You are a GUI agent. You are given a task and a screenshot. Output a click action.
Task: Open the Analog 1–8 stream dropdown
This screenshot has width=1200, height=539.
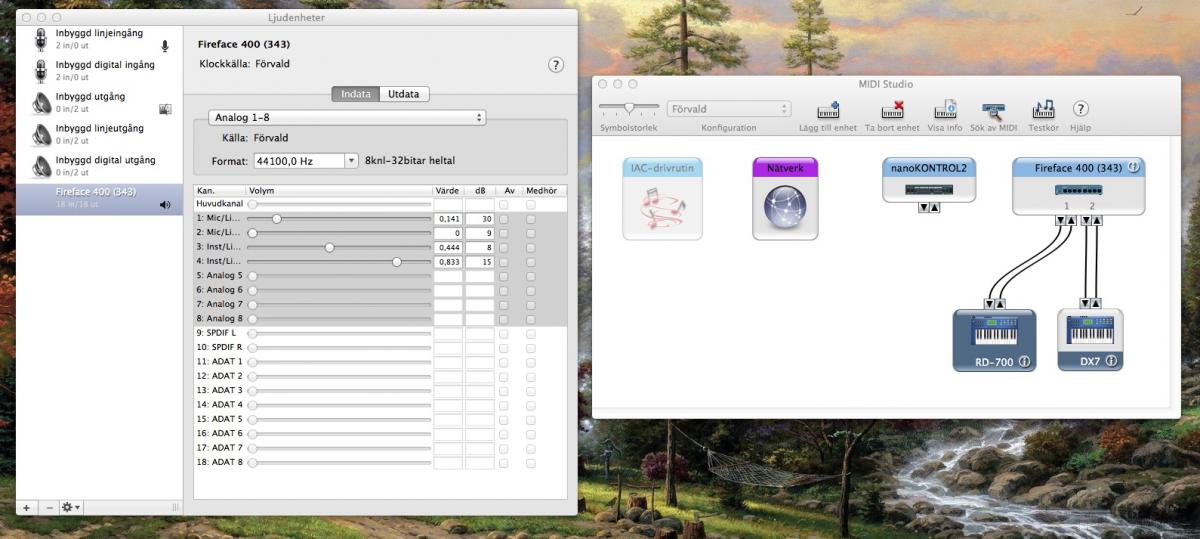click(x=346, y=117)
